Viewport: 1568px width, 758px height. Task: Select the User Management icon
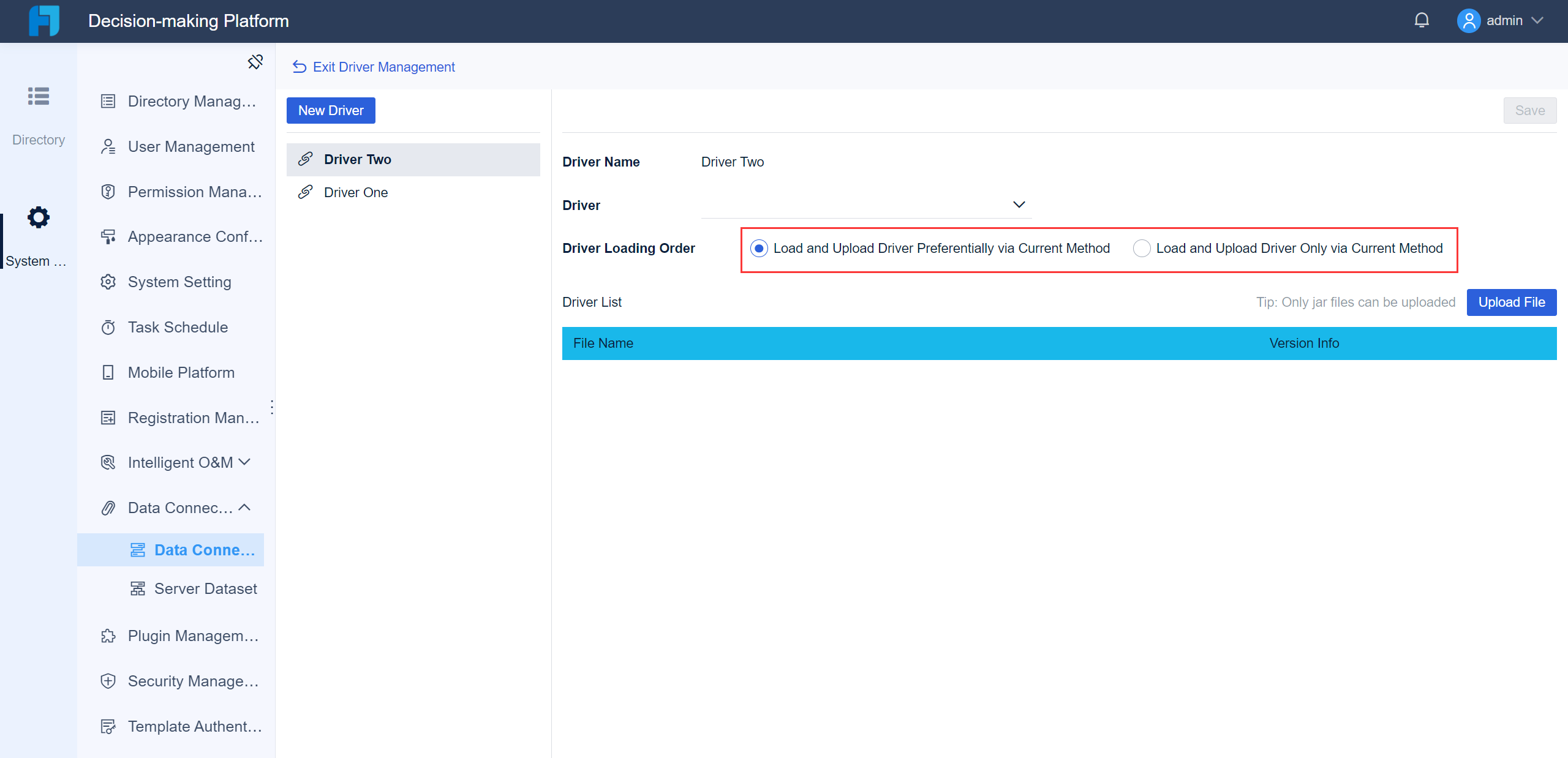click(108, 146)
